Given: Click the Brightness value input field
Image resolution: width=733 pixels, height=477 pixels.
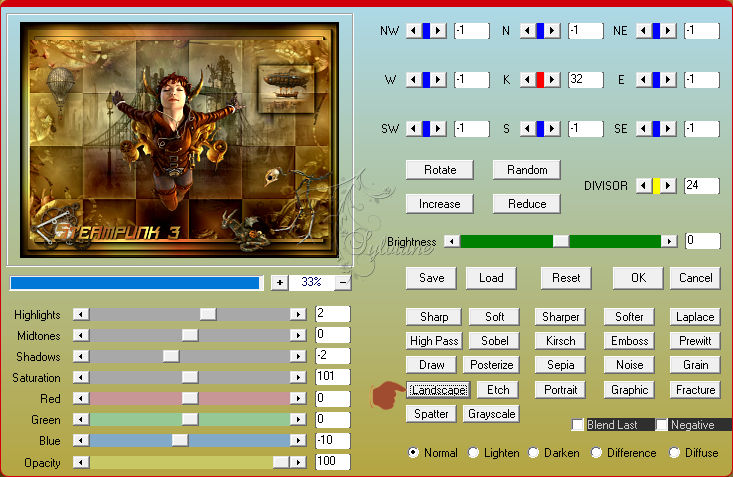Looking at the screenshot, I should click(703, 241).
